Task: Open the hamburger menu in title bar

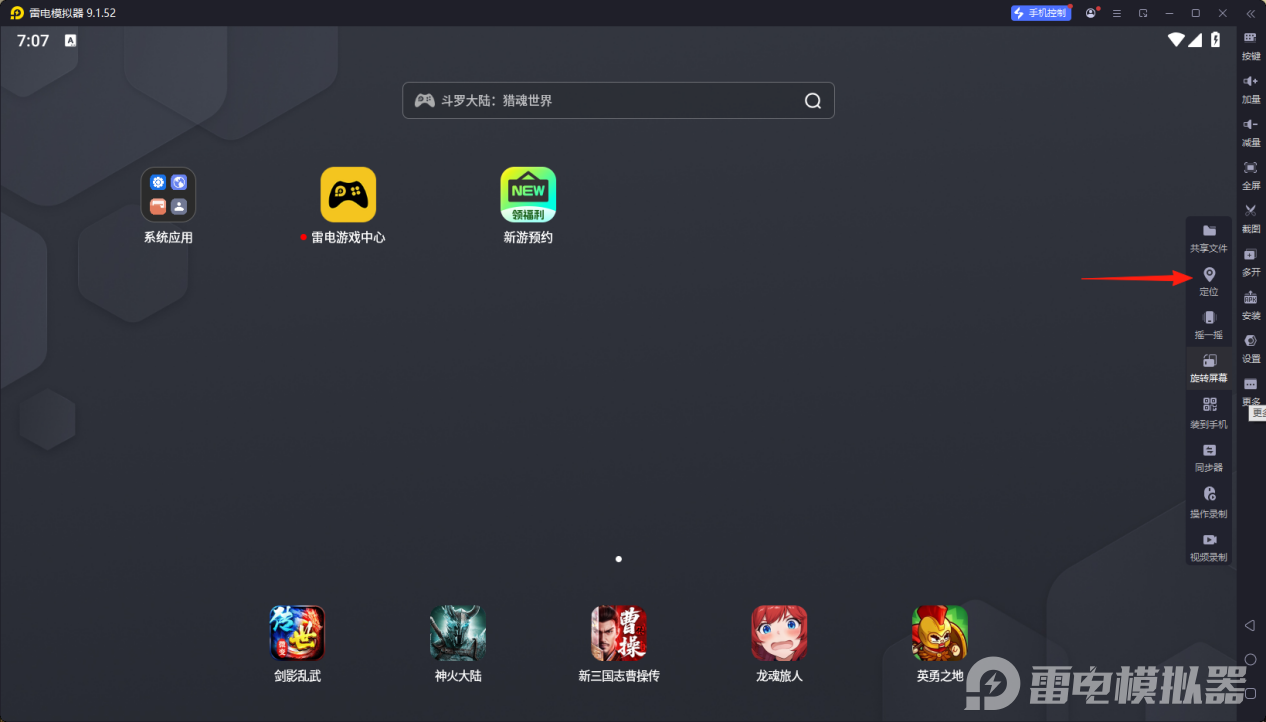Action: click(x=1115, y=13)
